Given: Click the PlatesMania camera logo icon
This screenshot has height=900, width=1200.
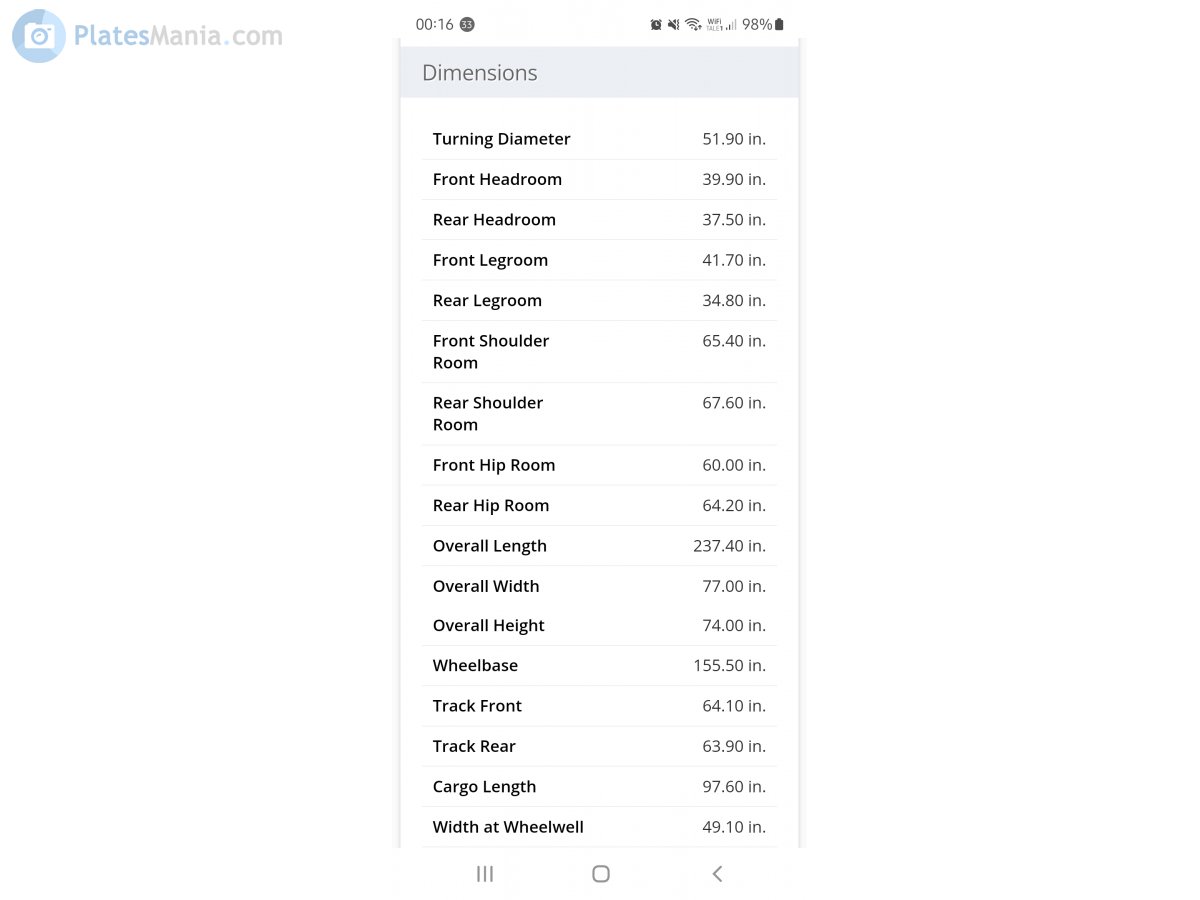Looking at the screenshot, I should 39,36.
